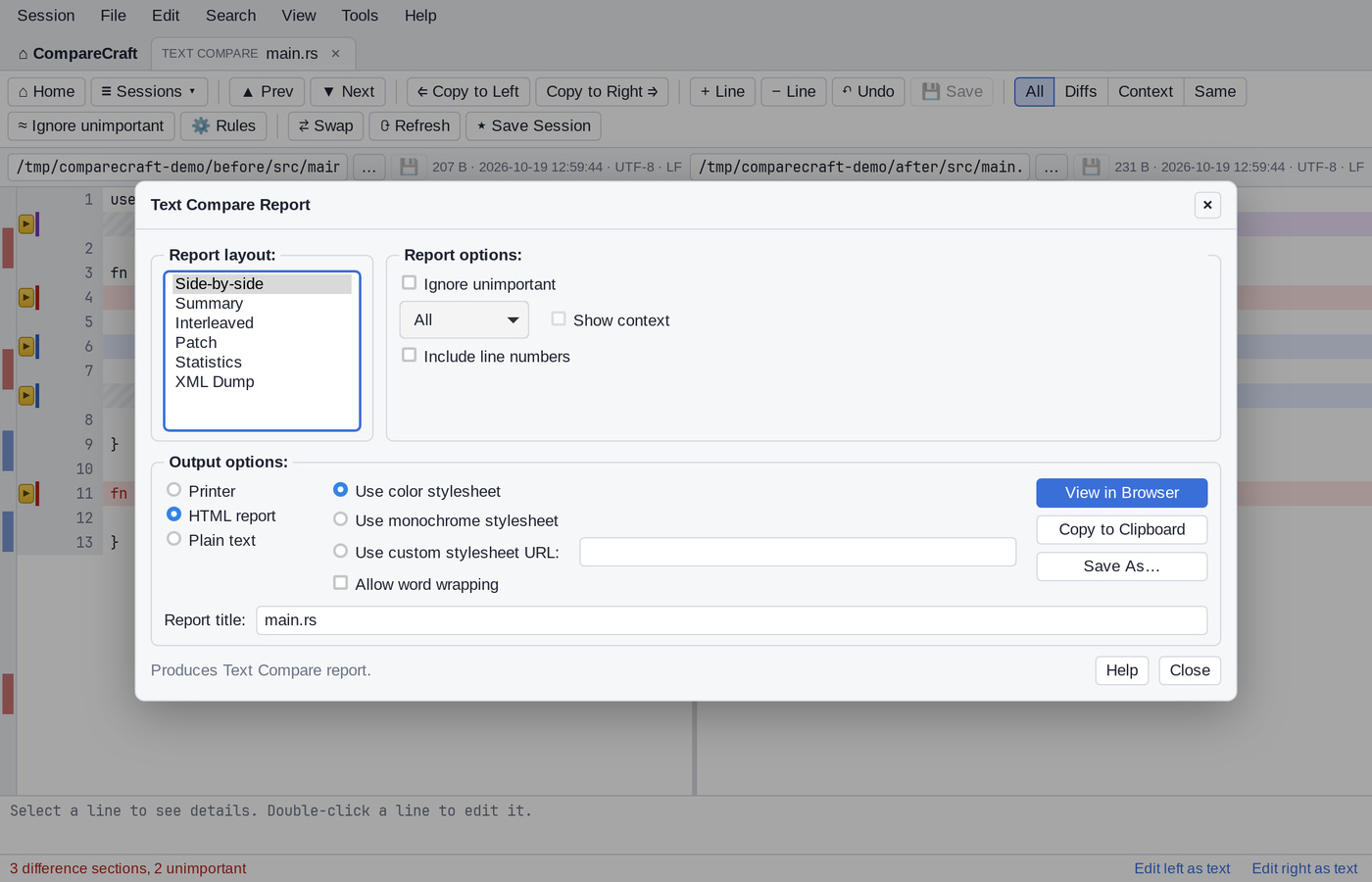1372x882 pixels.
Task: Jump to Next difference
Action: click(x=348, y=91)
